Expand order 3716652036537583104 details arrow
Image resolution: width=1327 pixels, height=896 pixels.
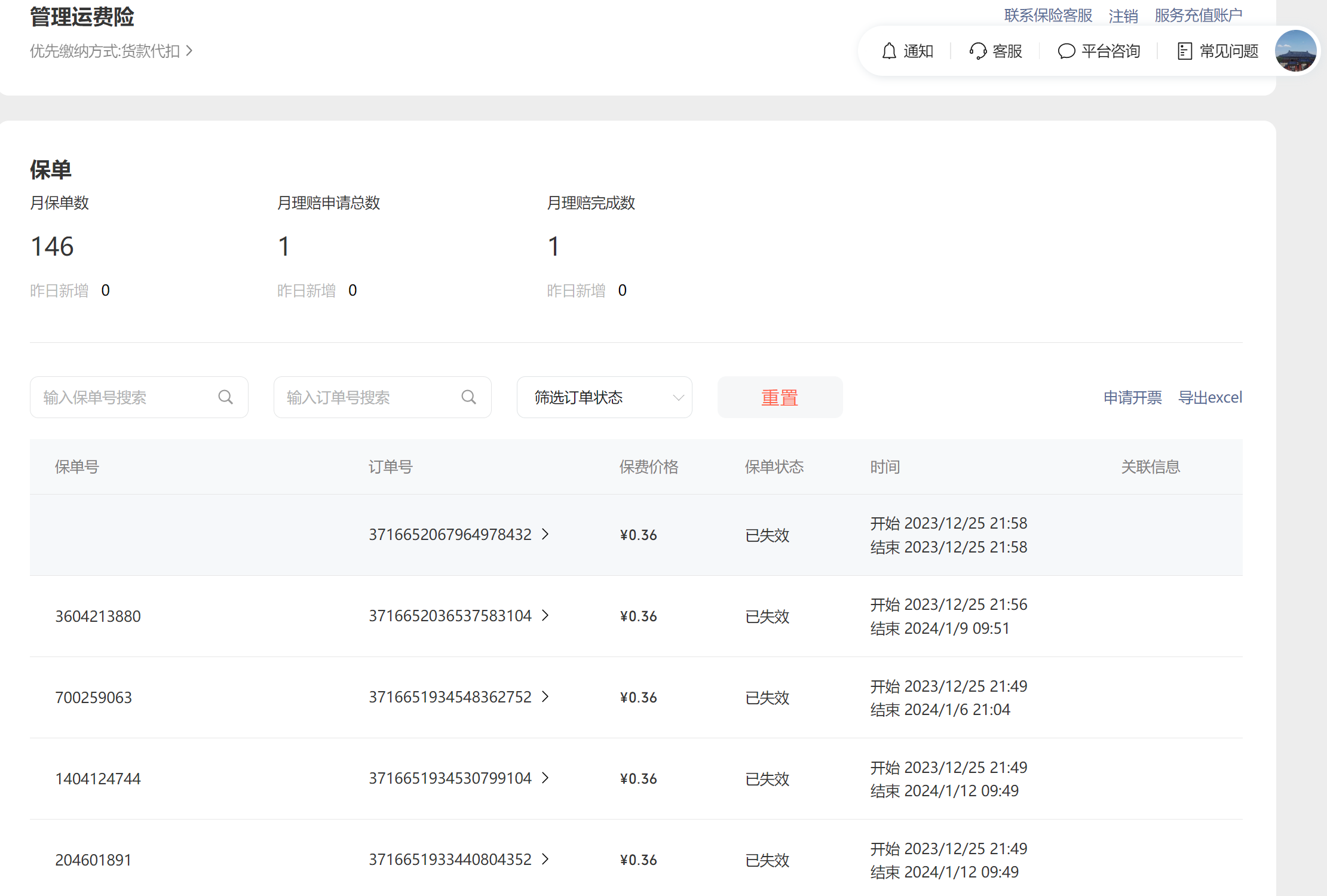(545, 615)
